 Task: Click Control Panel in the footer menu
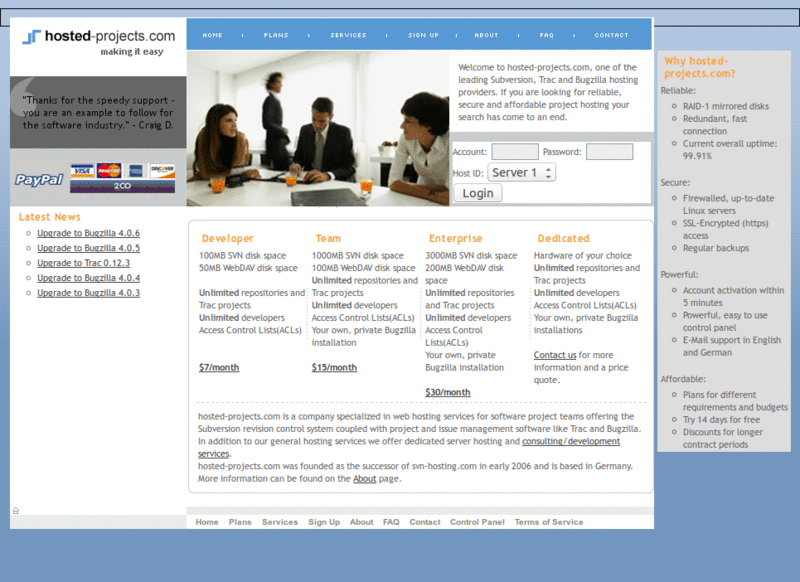click(477, 522)
